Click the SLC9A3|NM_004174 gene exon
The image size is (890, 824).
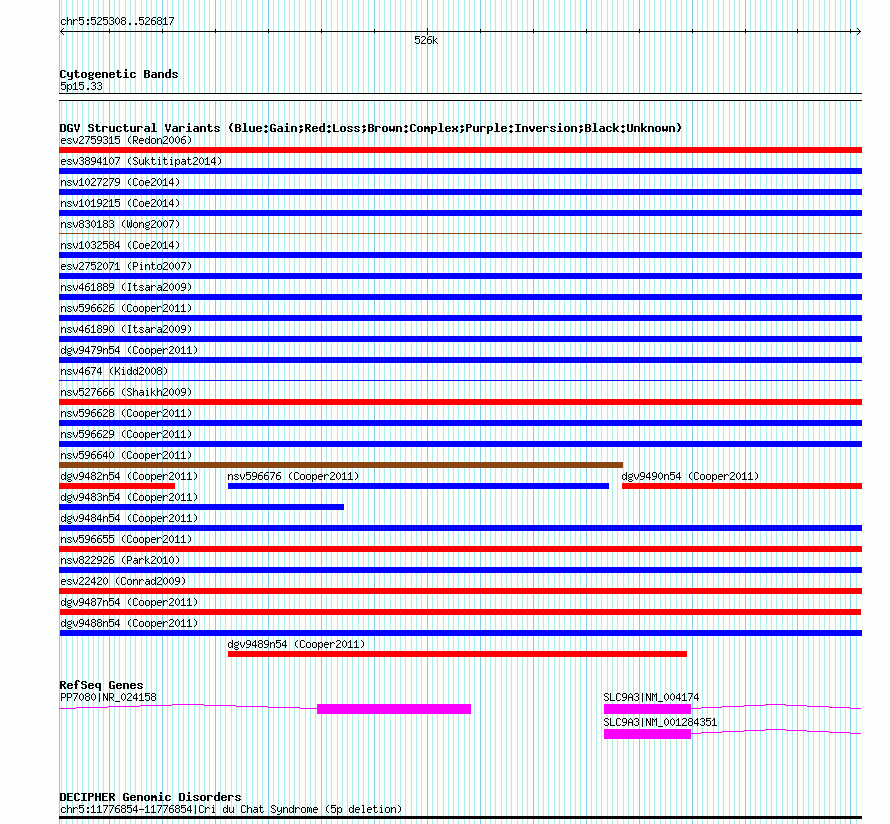[x=648, y=709]
